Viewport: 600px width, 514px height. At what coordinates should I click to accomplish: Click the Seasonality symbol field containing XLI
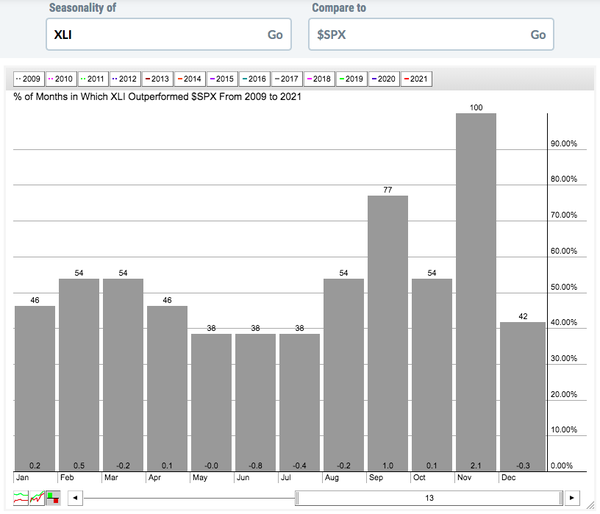coord(150,34)
